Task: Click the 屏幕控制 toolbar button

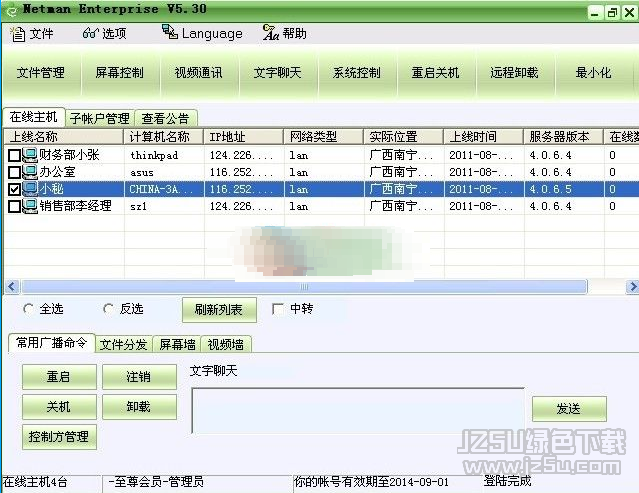Action: tap(120, 73)
